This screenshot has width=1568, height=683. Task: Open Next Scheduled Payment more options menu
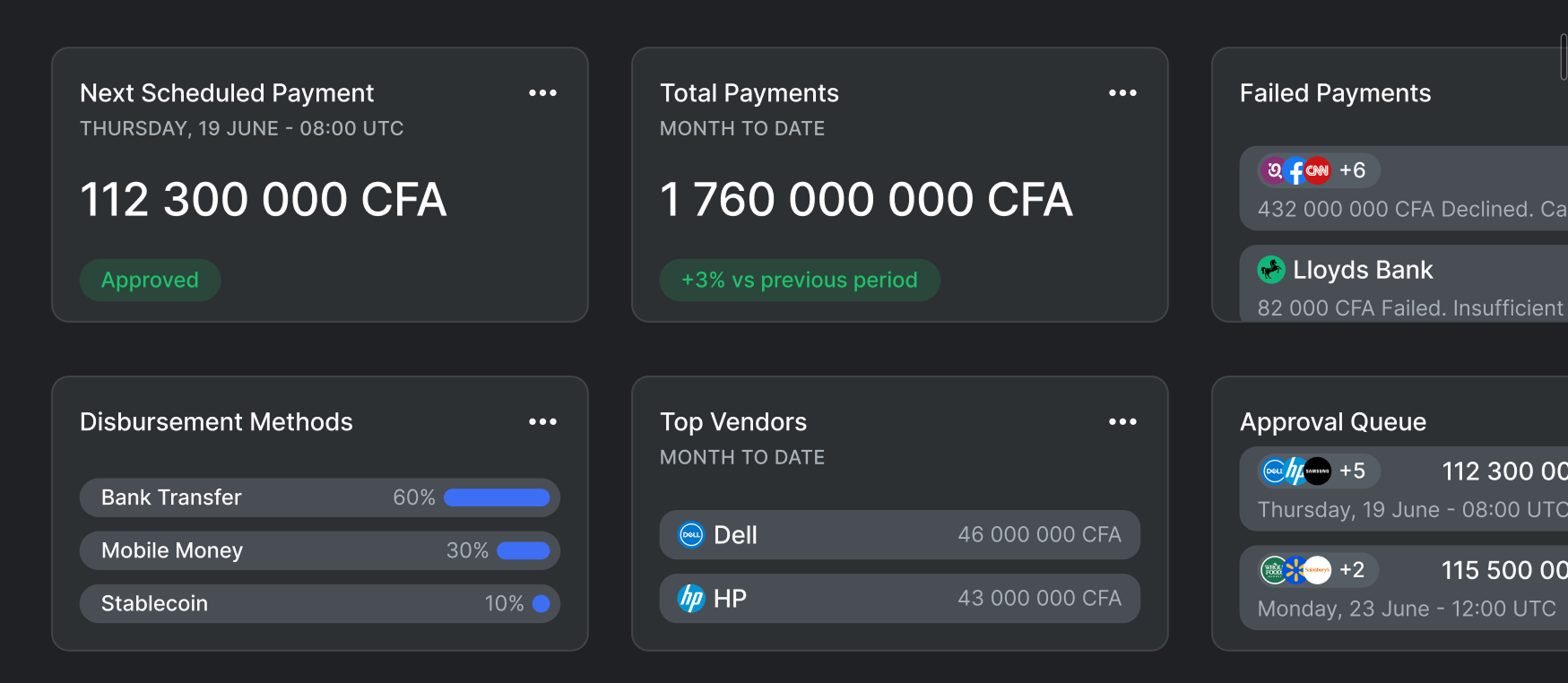[x=542, y=93]
